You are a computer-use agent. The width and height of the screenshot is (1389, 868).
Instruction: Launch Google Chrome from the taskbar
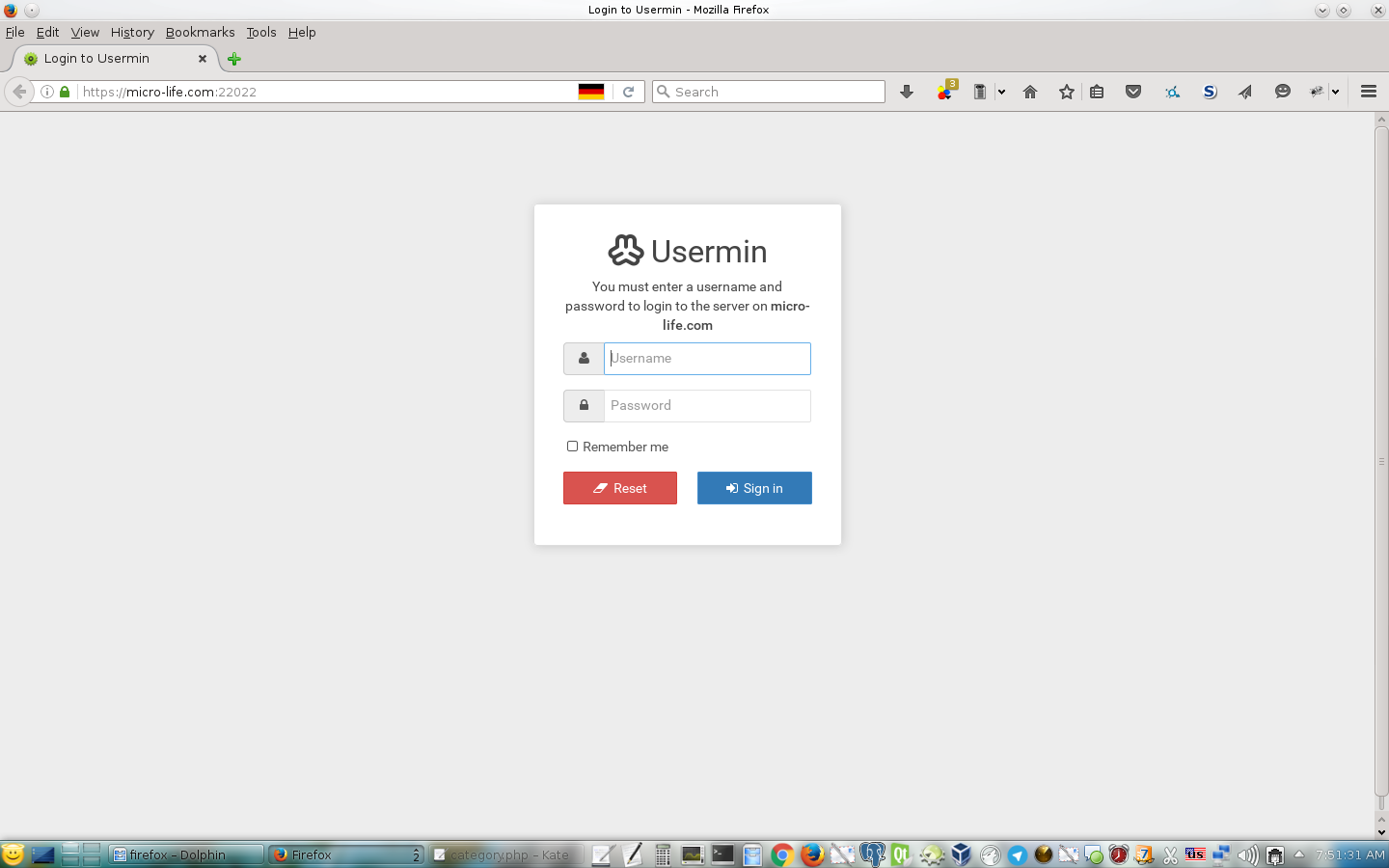click(782, 854)
